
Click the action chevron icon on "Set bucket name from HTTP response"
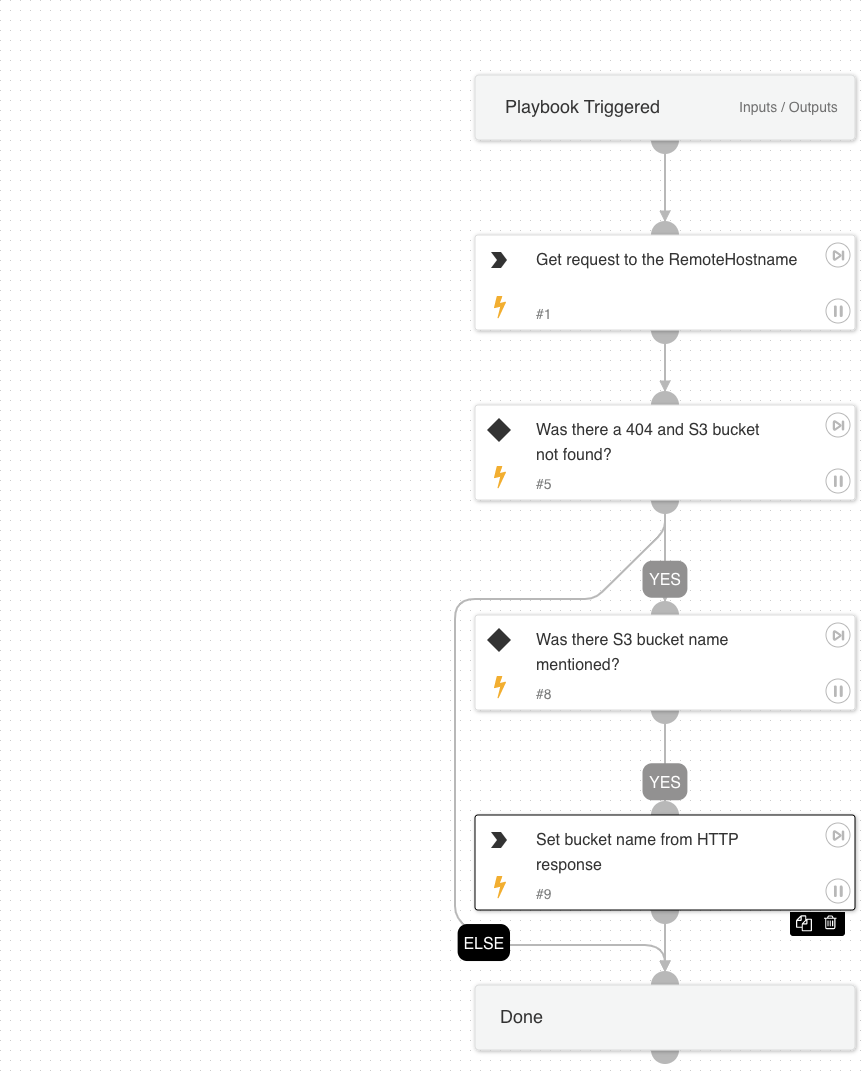pyautogui.click(x=499, y=840)
